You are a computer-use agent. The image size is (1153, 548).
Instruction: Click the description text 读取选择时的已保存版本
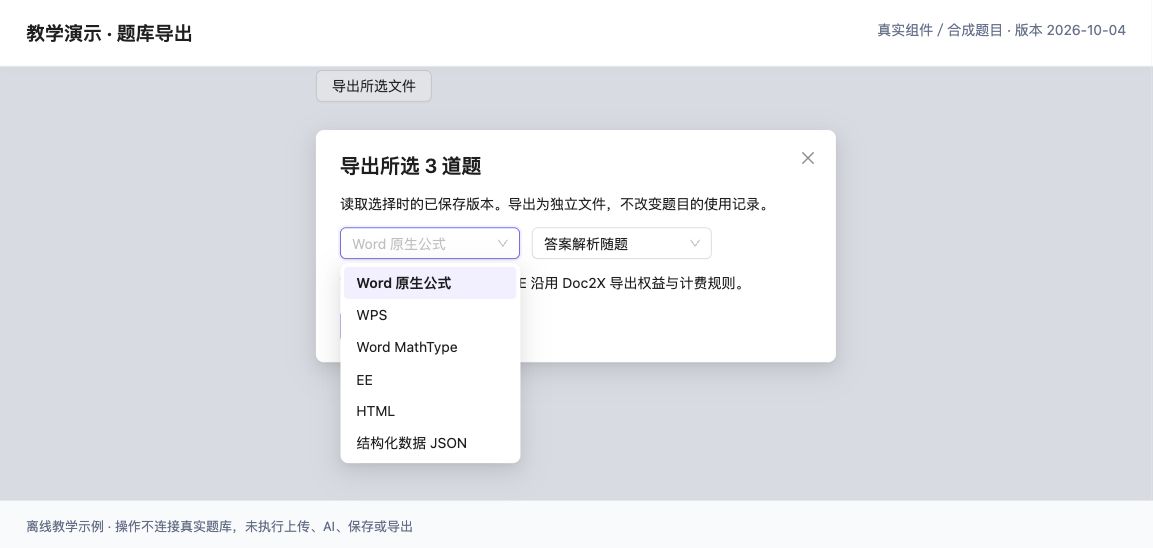click(x=418, y=204)
